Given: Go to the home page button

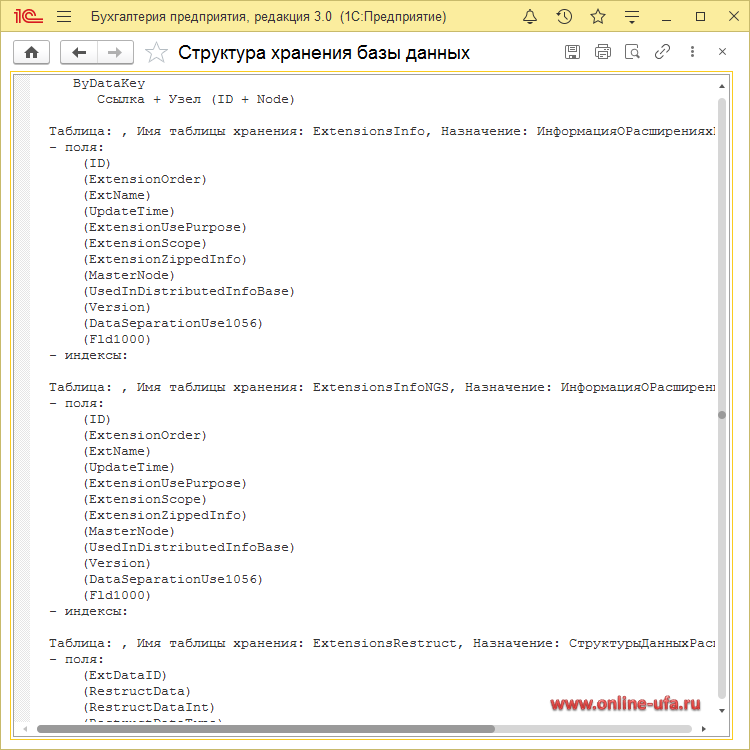Looking at the screenshot, I should click(31, 52).
